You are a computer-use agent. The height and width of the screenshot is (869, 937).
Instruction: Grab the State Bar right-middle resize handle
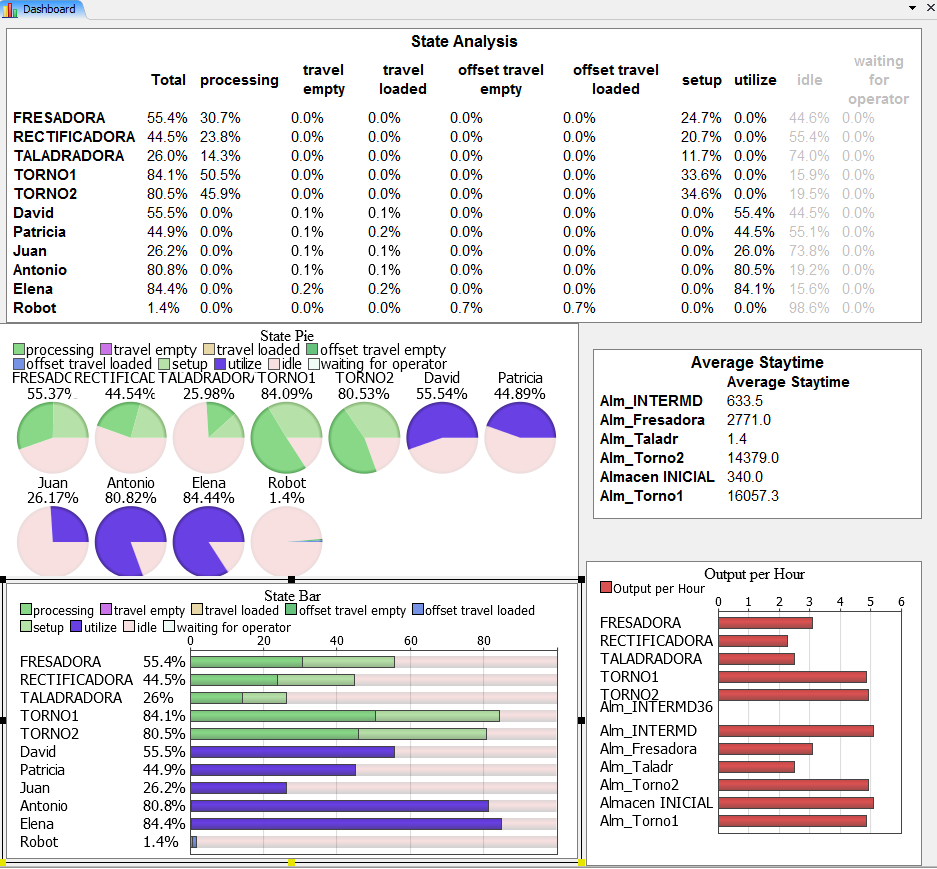tap(581, 719)
